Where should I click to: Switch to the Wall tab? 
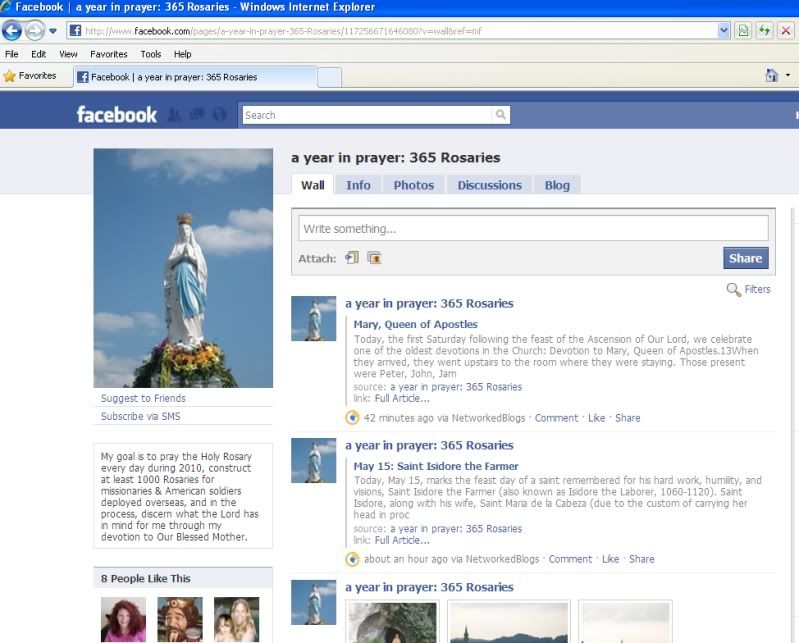pos(312,185)
